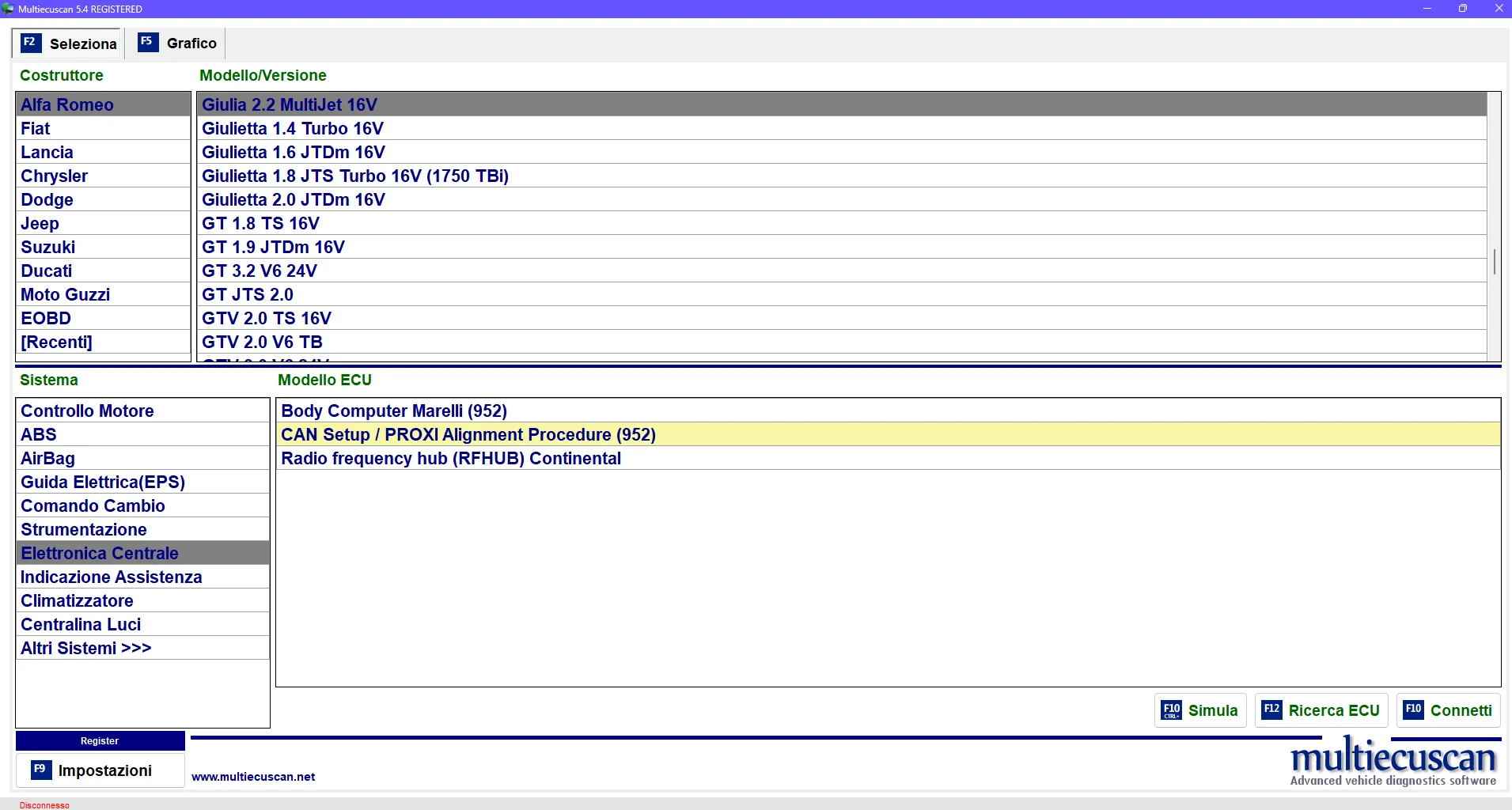Screen dimensions: 1512x810
Task: Open the [Recenti] entry
Action: click(103, 342)
